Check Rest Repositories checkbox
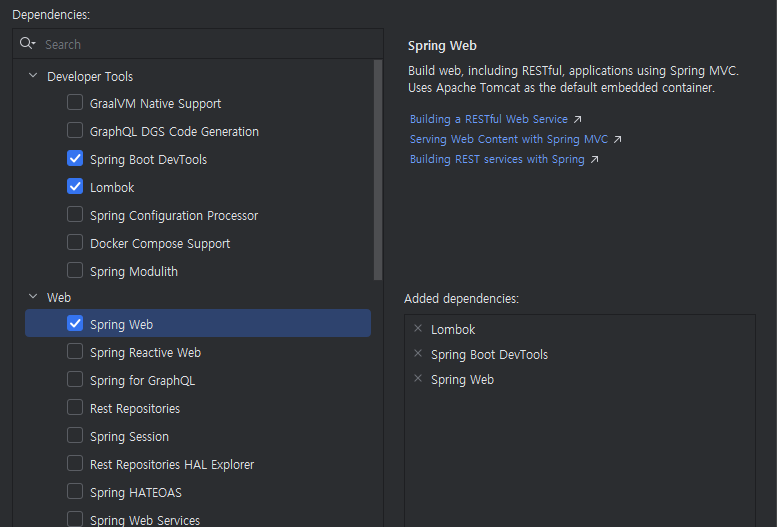This screenshot has width=777, height=527. pos(75,407)
